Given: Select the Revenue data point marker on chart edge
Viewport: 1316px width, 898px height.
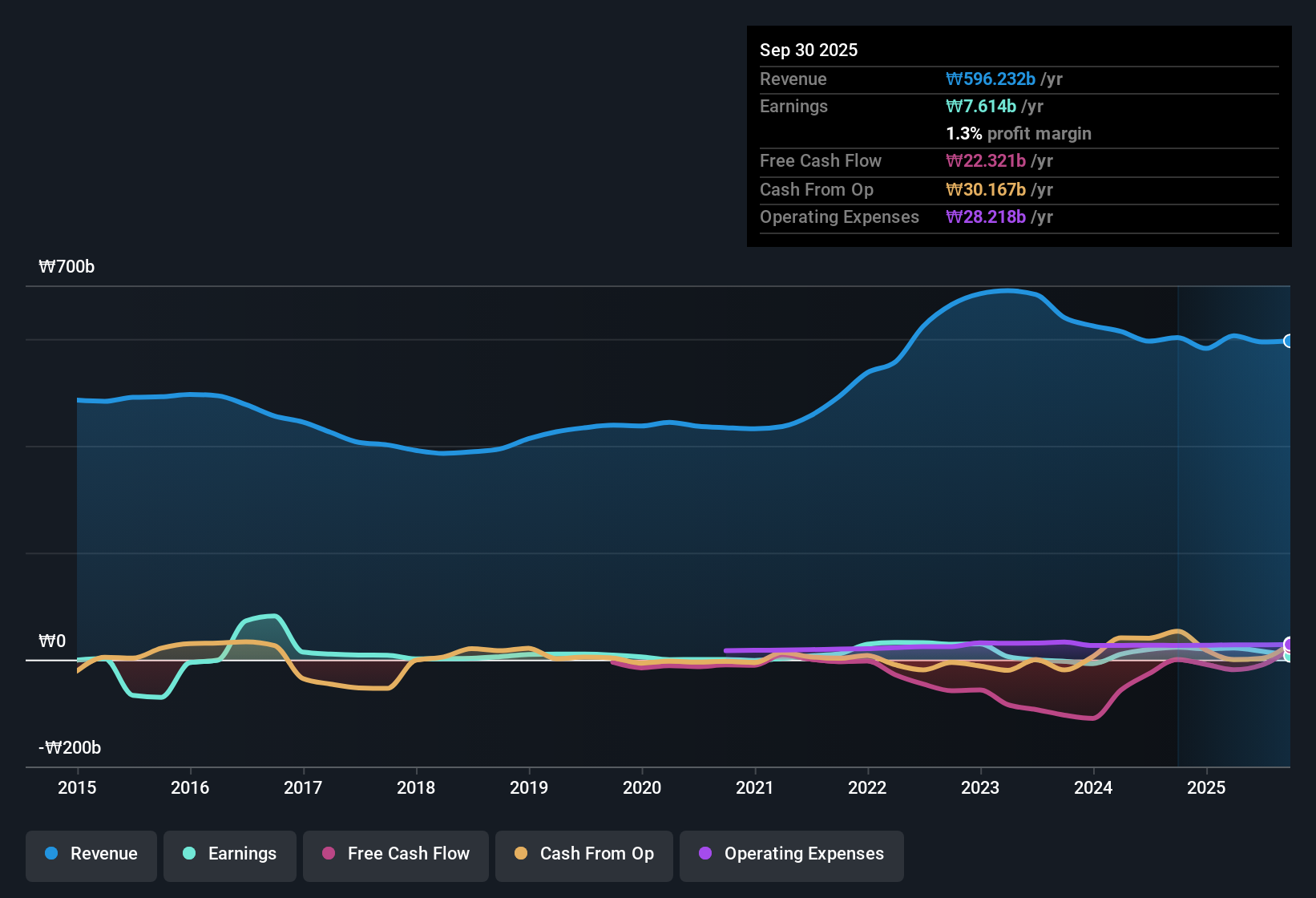Looking at the screenshot, I should coord(1290,342).
